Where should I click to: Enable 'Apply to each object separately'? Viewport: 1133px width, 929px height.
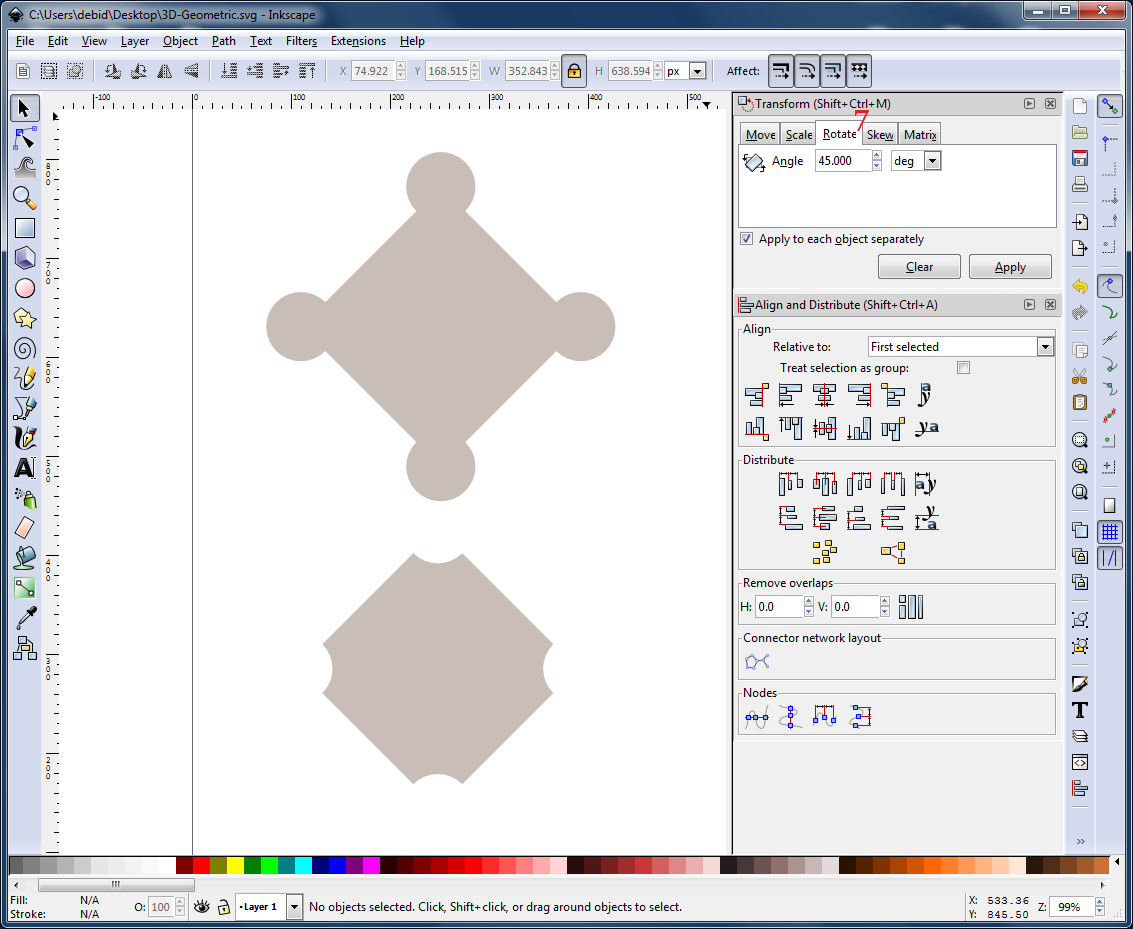(x=746, y=239)
